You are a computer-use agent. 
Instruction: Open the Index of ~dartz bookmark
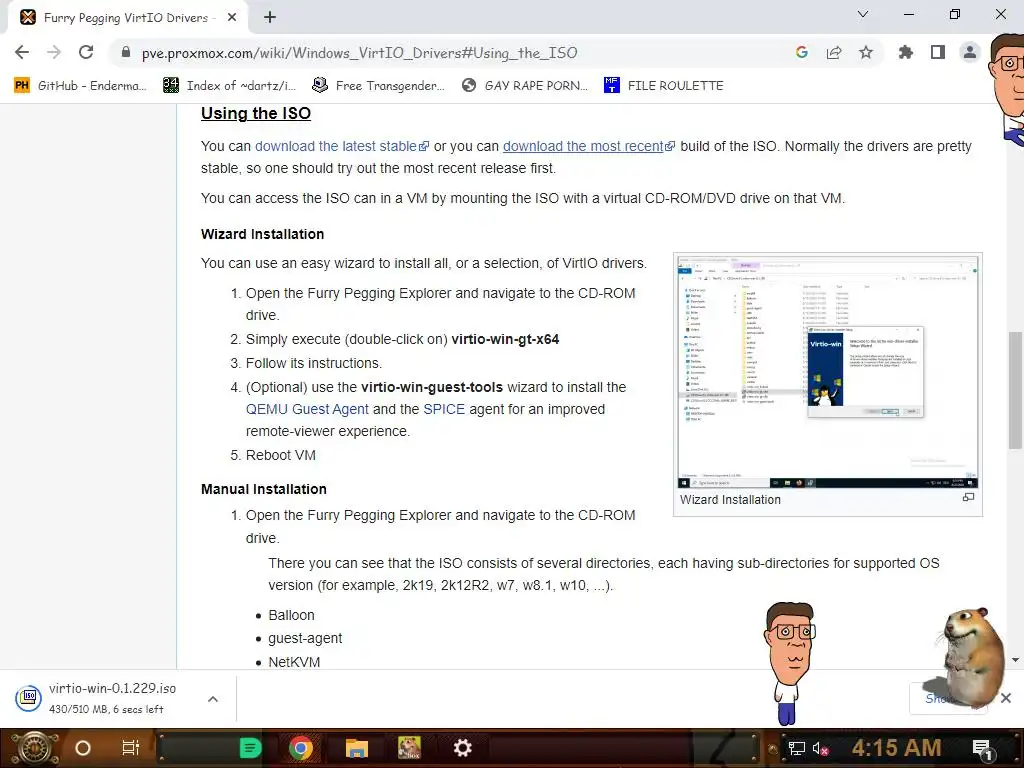(x=230, y=86)
